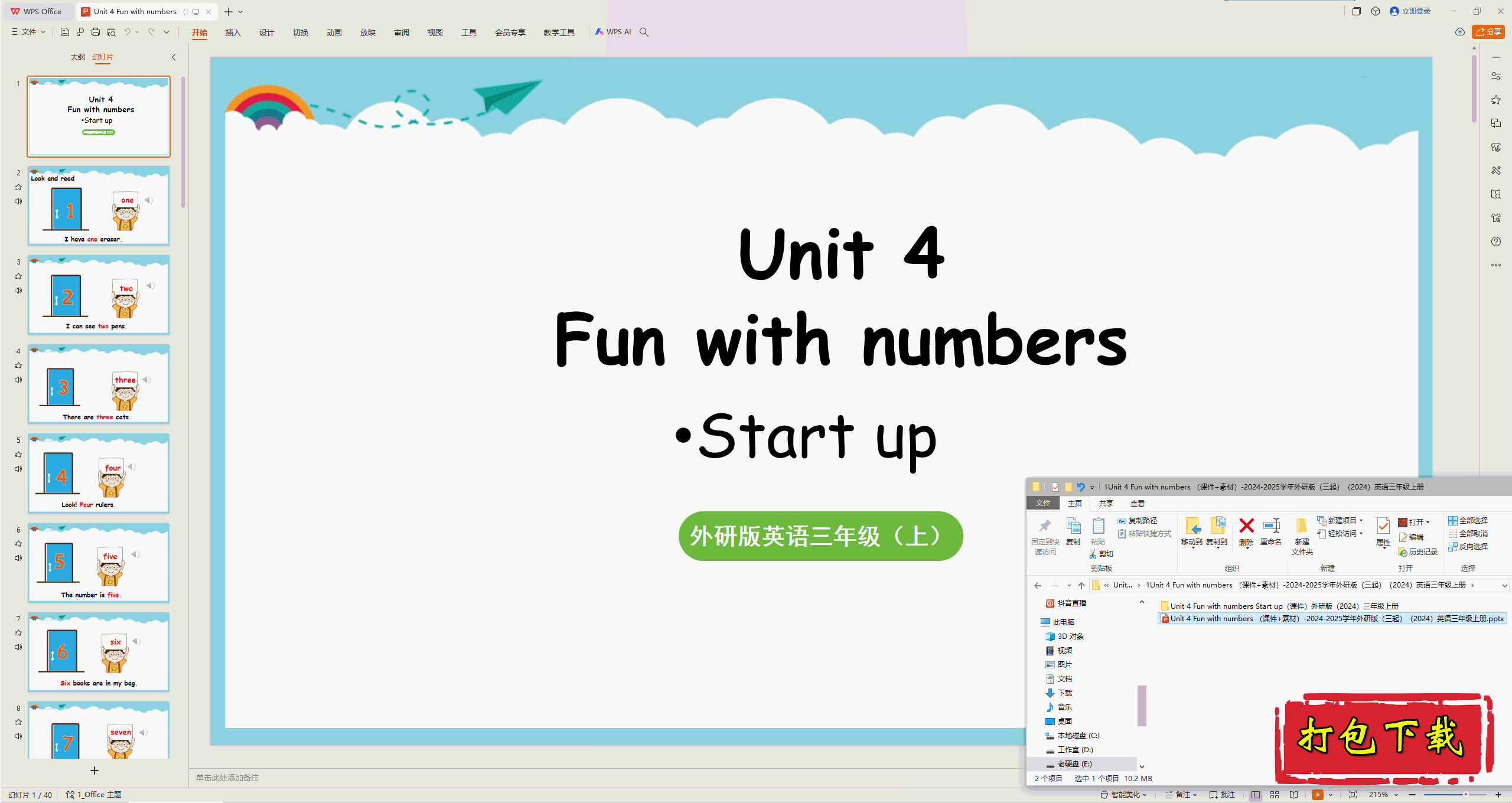
Task: Click the View tab icon
Action: tap(433, 32)
